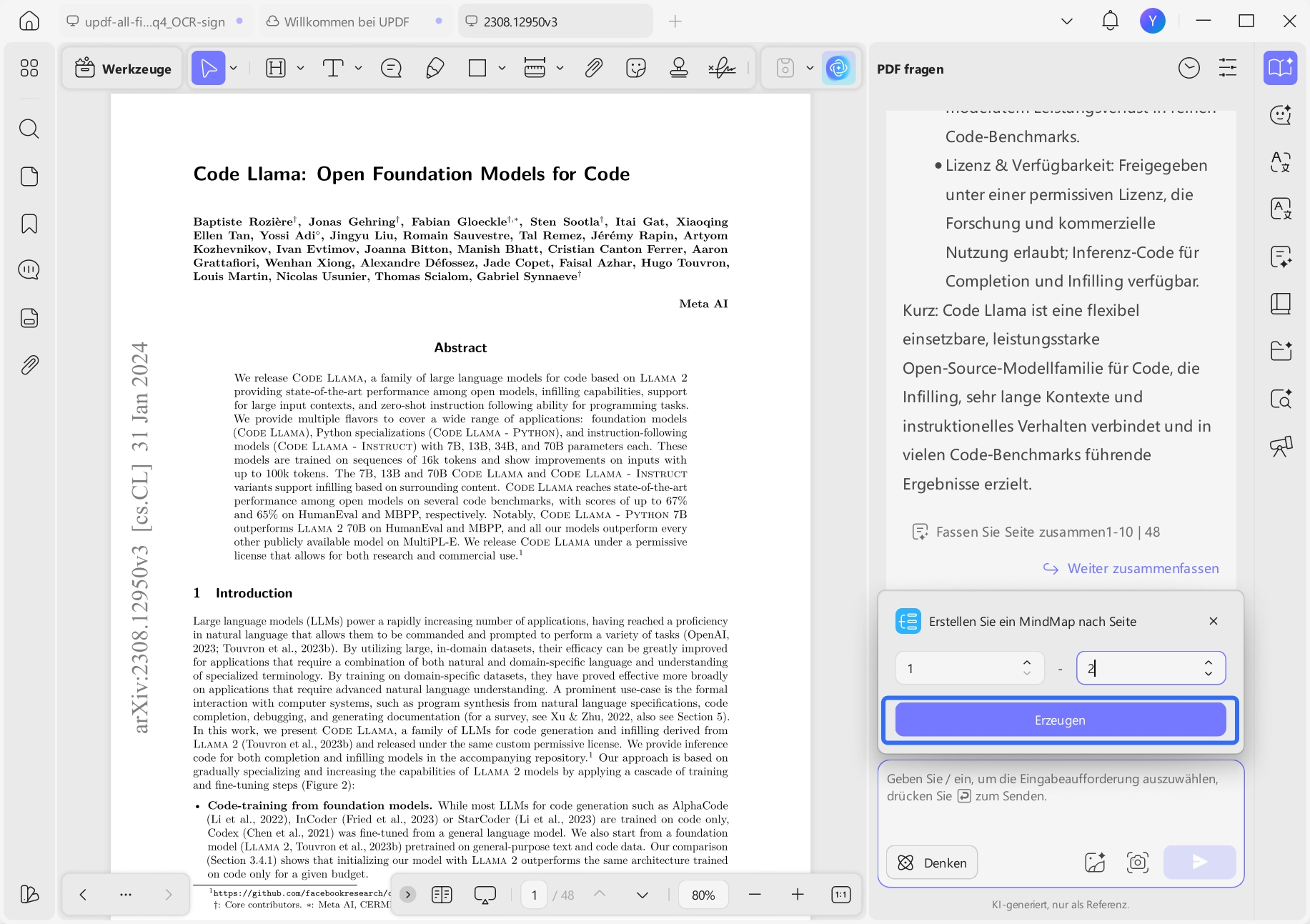
Task: Expand the hidden bottom toolbar arrow
Action: click(407, 895)
